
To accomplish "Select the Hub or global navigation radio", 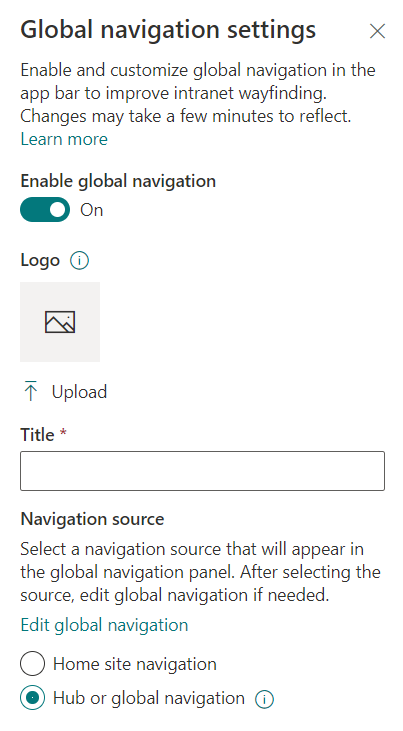I will click(33, 698).
